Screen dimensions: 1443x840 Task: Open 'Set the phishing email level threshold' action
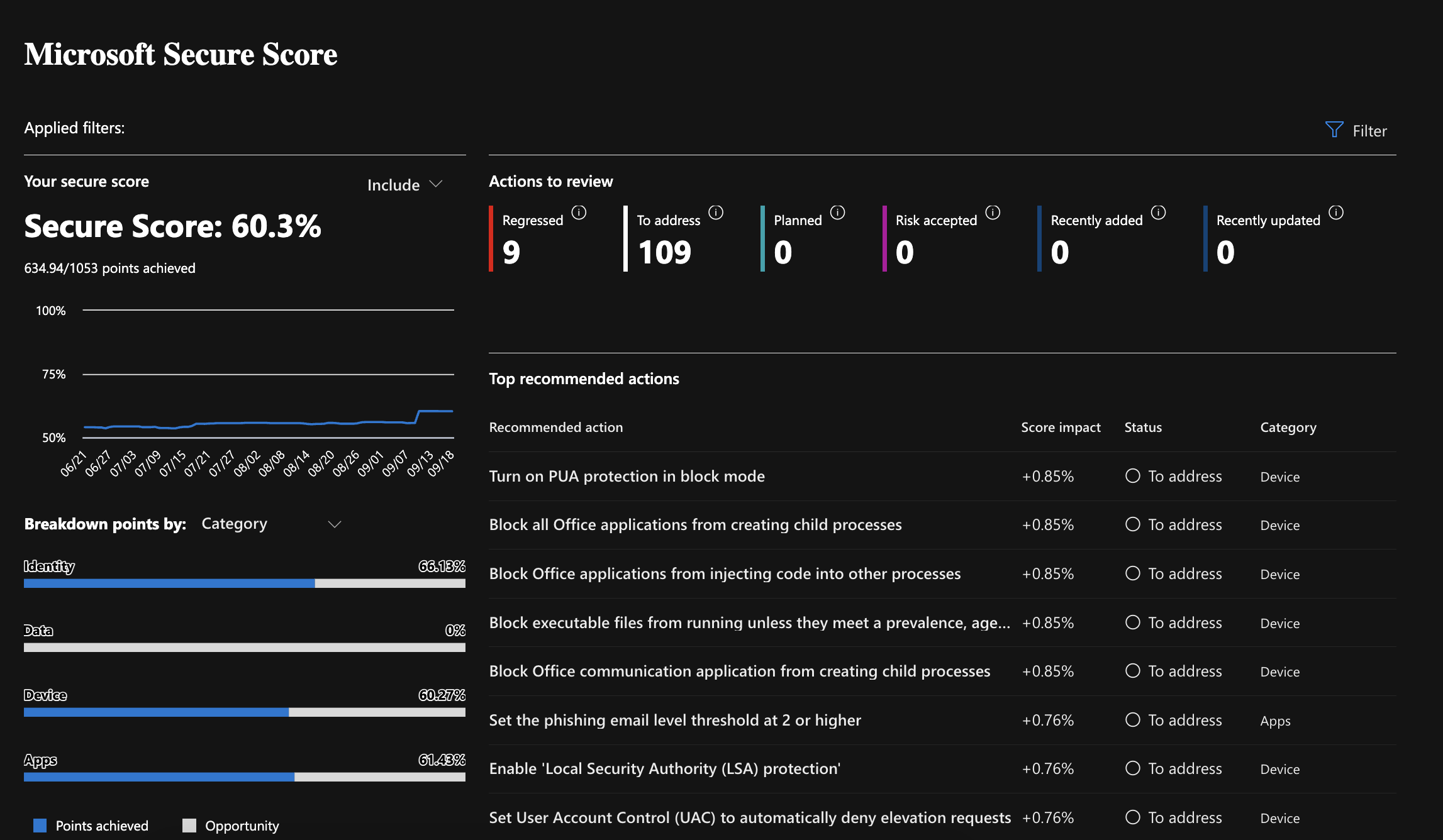coord(675,721)
